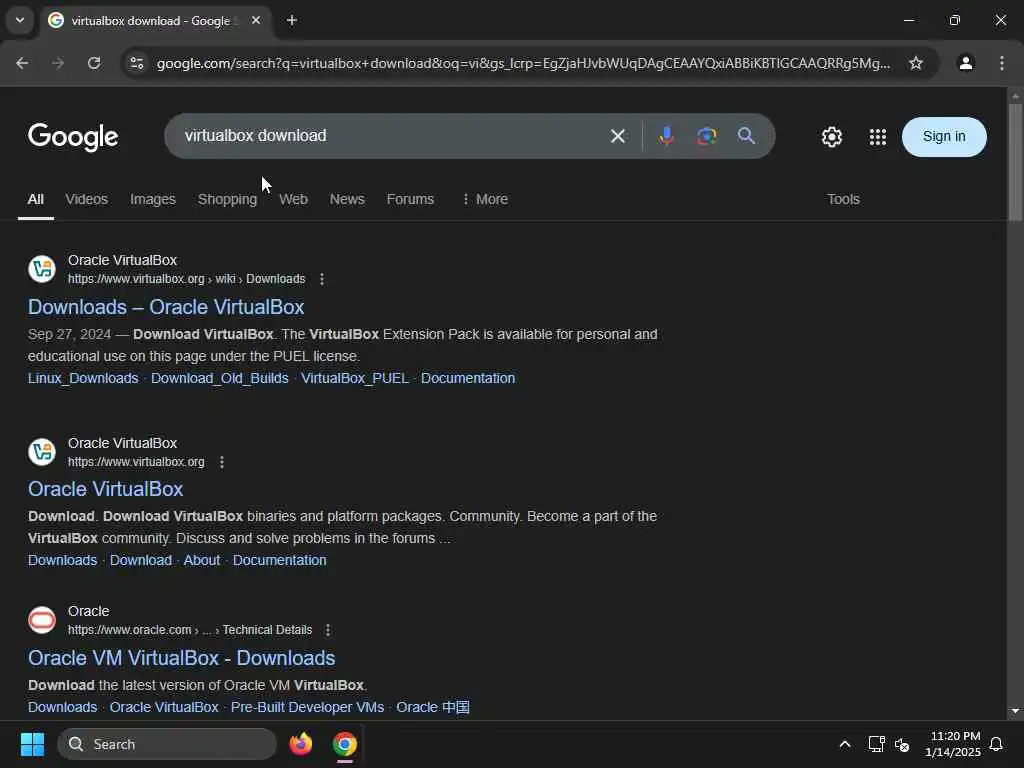Bookmark this page with the star icon
Image resolution: width=1024 pixels, height=768 pixels.
click(916, 63)
